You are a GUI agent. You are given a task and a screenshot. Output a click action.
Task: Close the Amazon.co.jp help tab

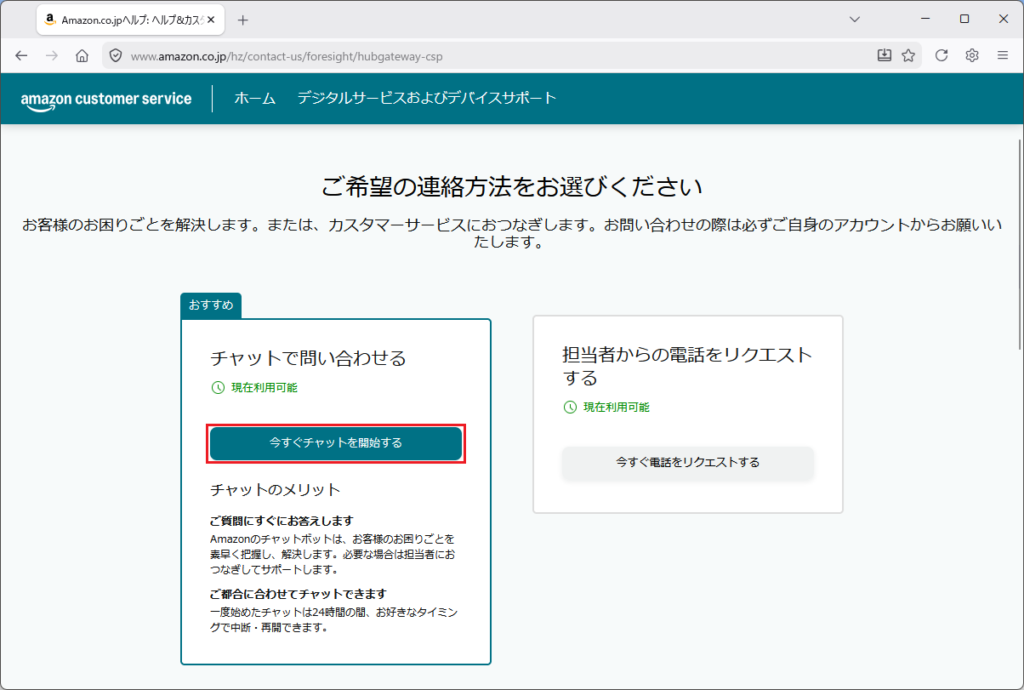coord(210,20)
